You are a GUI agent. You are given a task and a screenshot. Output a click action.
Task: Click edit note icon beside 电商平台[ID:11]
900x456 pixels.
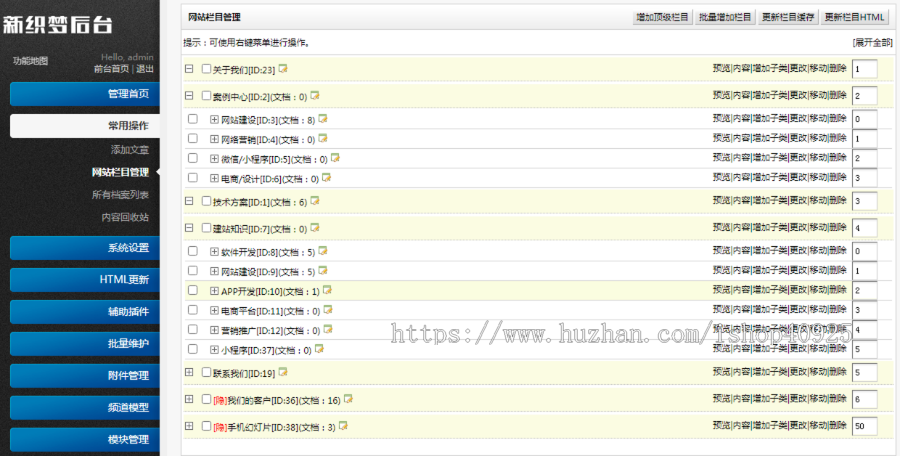point(328,310)
